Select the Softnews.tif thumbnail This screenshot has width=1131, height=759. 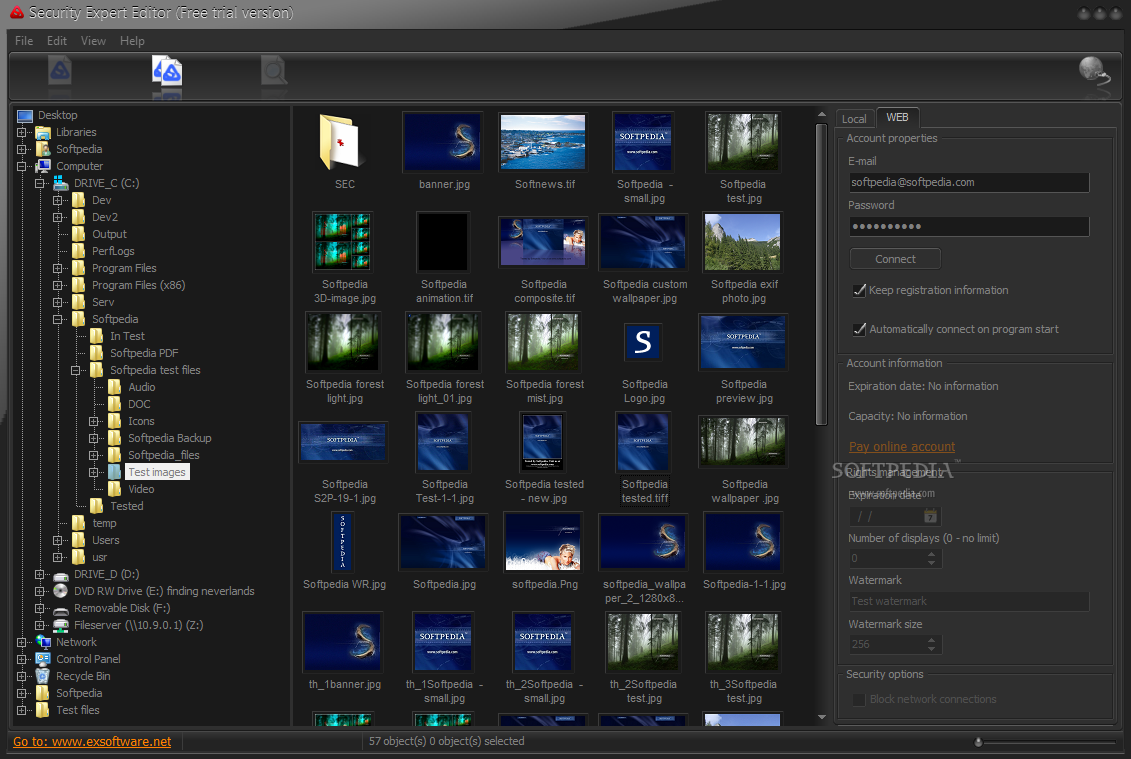pos(542,141)
